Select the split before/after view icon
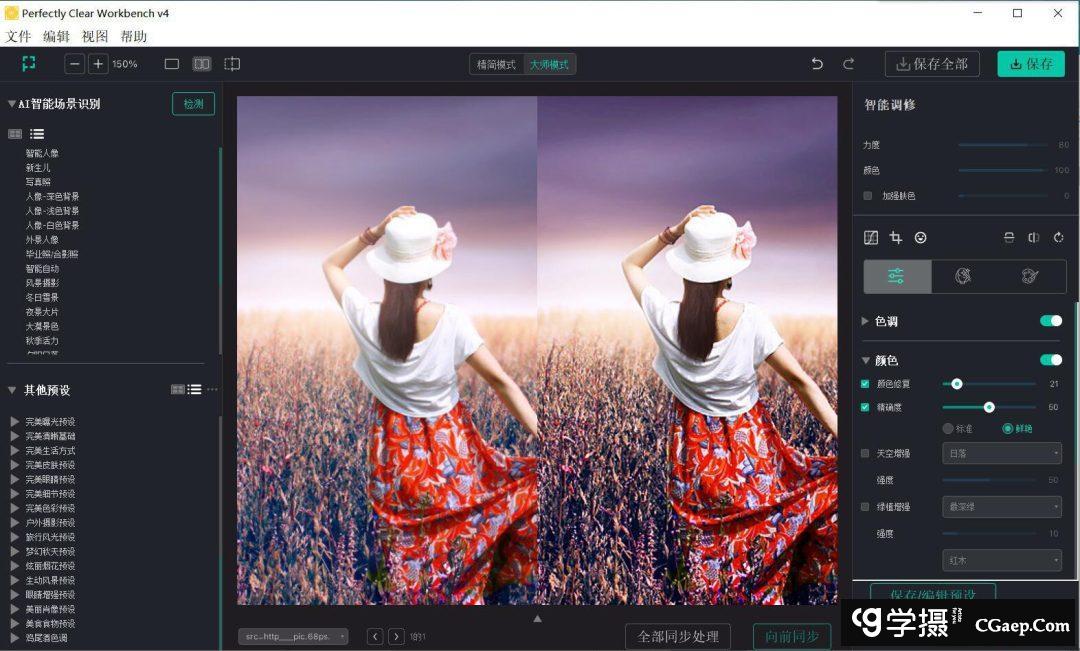The height and width of the screenshot is (651, 1080). (x=202, y=64)
